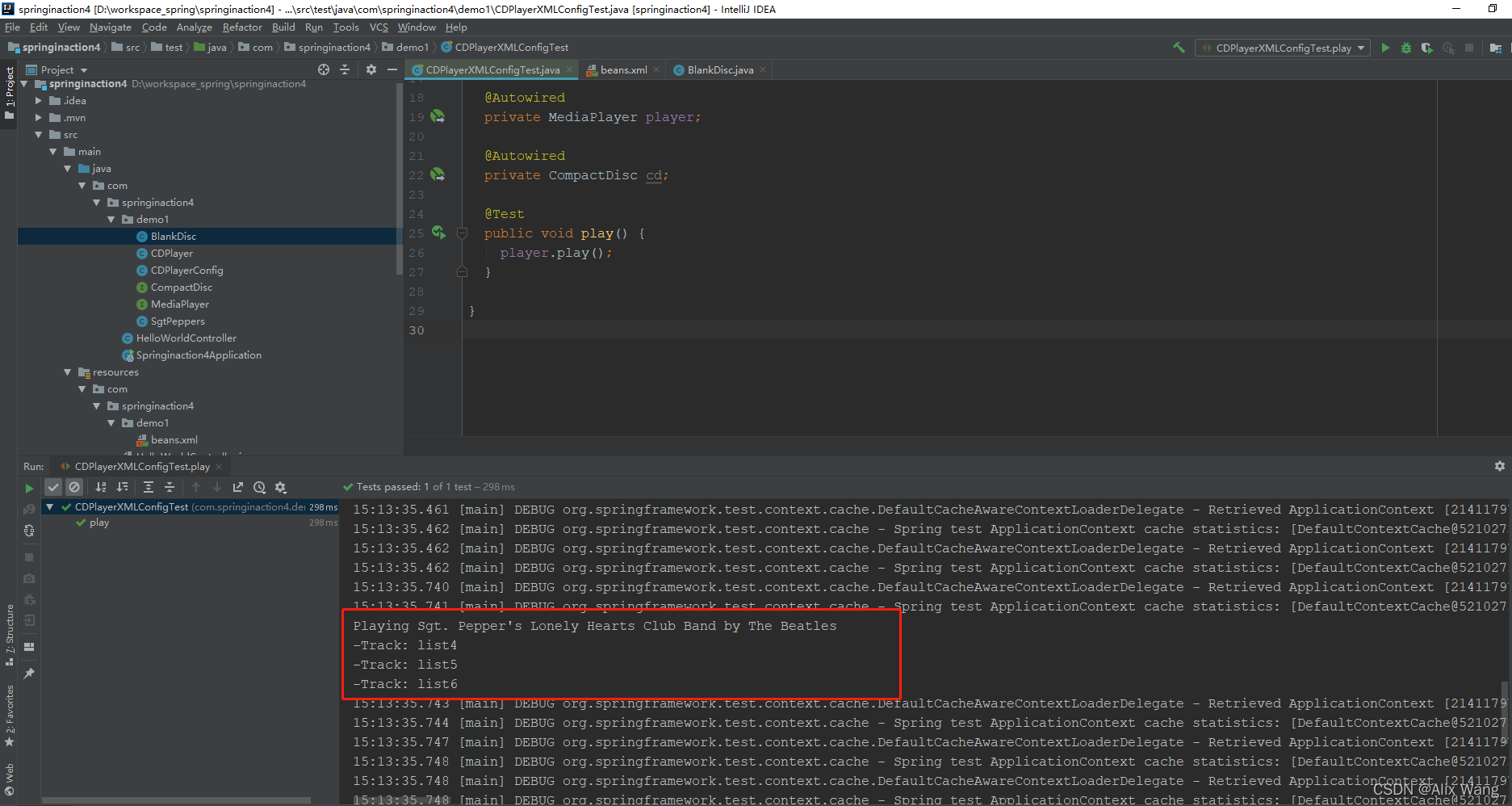
Task: Click Collapse All in the test runner toolbar
Action: click(x=170, y=487)
